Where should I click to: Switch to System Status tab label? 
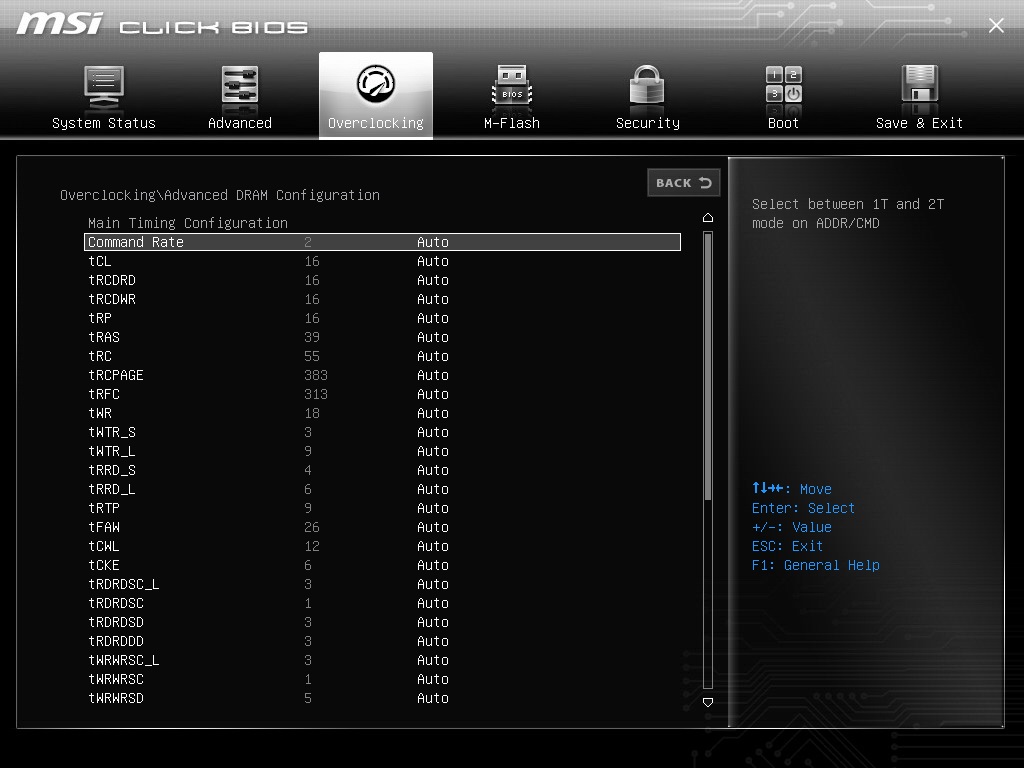(x=104, y=123)
